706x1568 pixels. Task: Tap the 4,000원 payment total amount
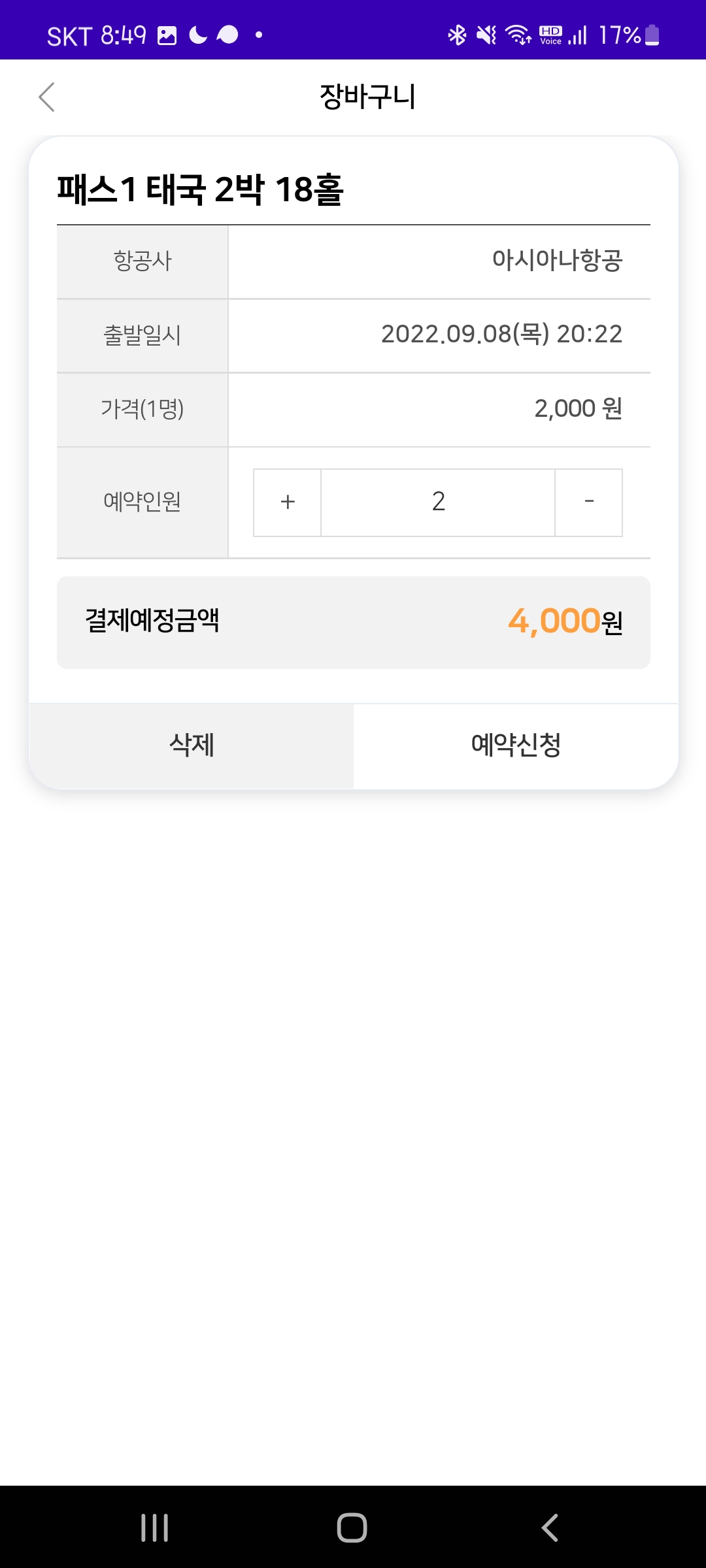(x=565, y=621)
